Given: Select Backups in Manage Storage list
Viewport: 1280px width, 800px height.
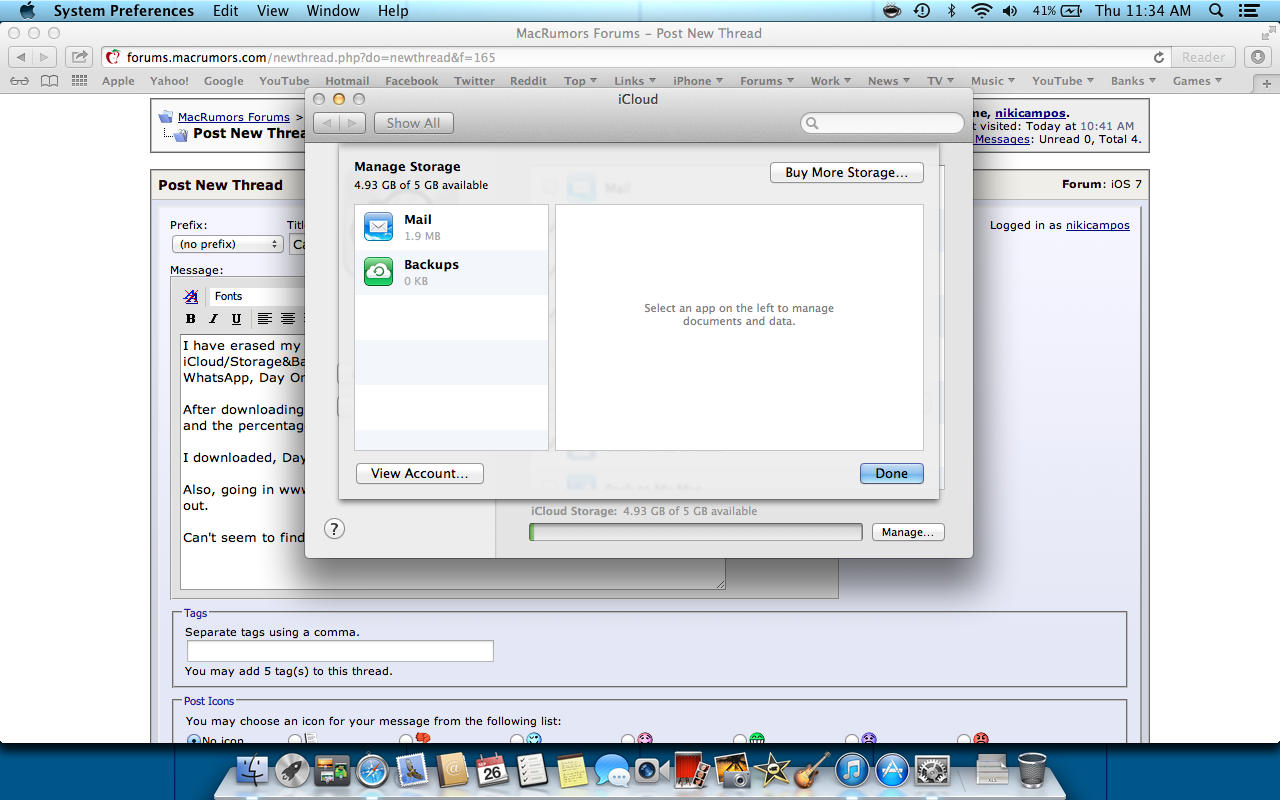Looking at the screenshot, I should click(x=451, y=272).
